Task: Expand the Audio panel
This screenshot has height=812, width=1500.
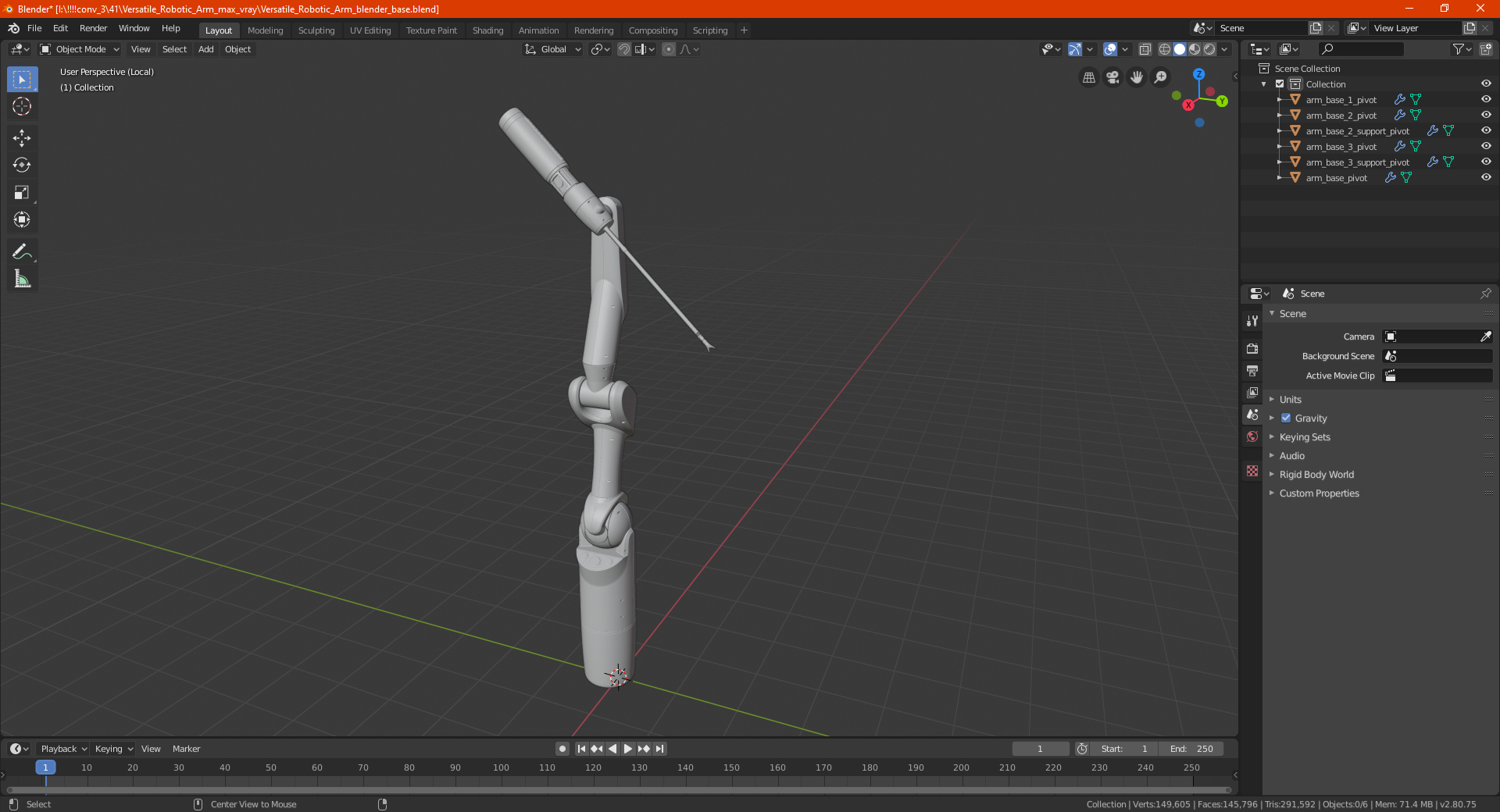Action: [x=1292, y=456]
